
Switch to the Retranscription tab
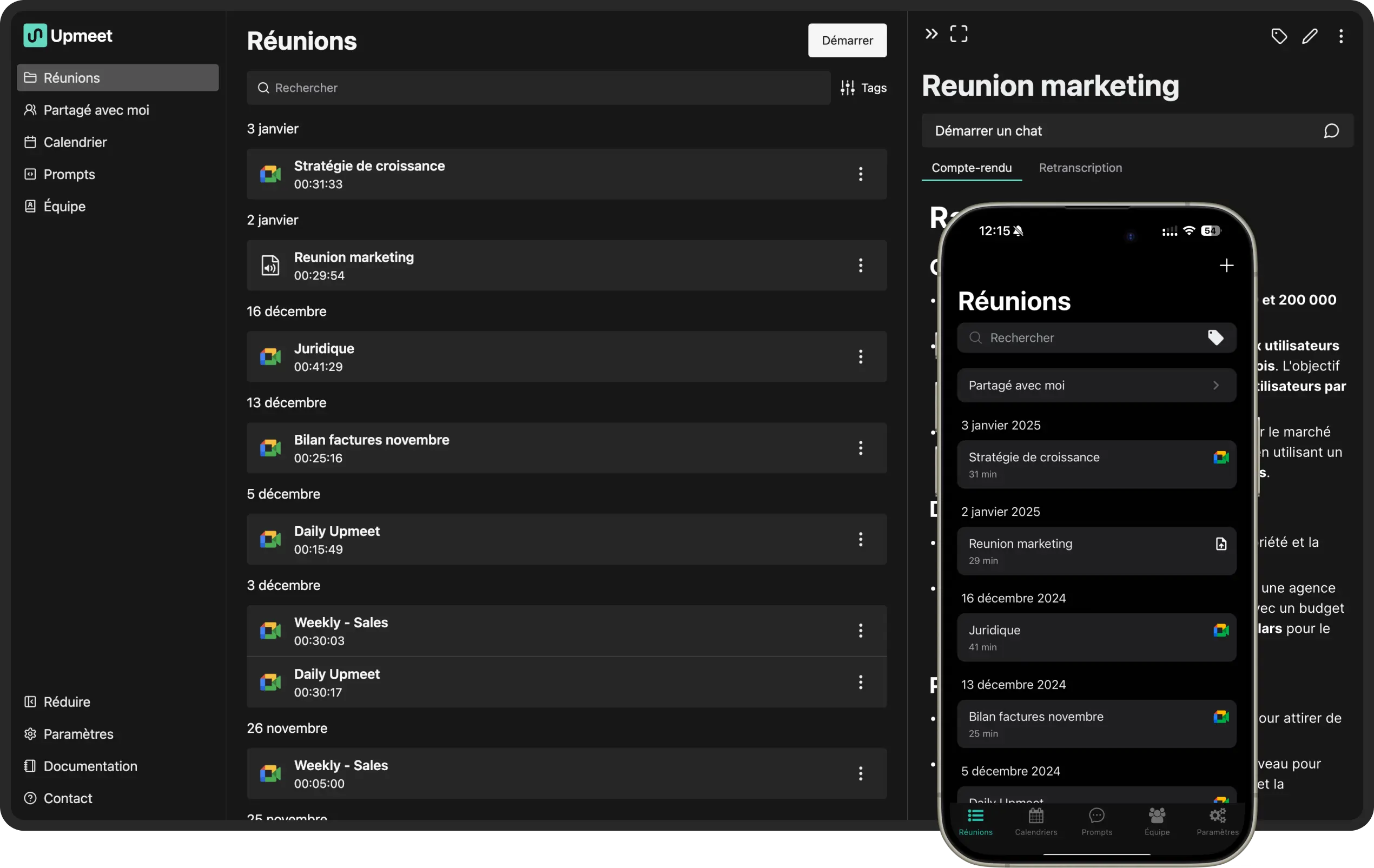coord(1080,168)
